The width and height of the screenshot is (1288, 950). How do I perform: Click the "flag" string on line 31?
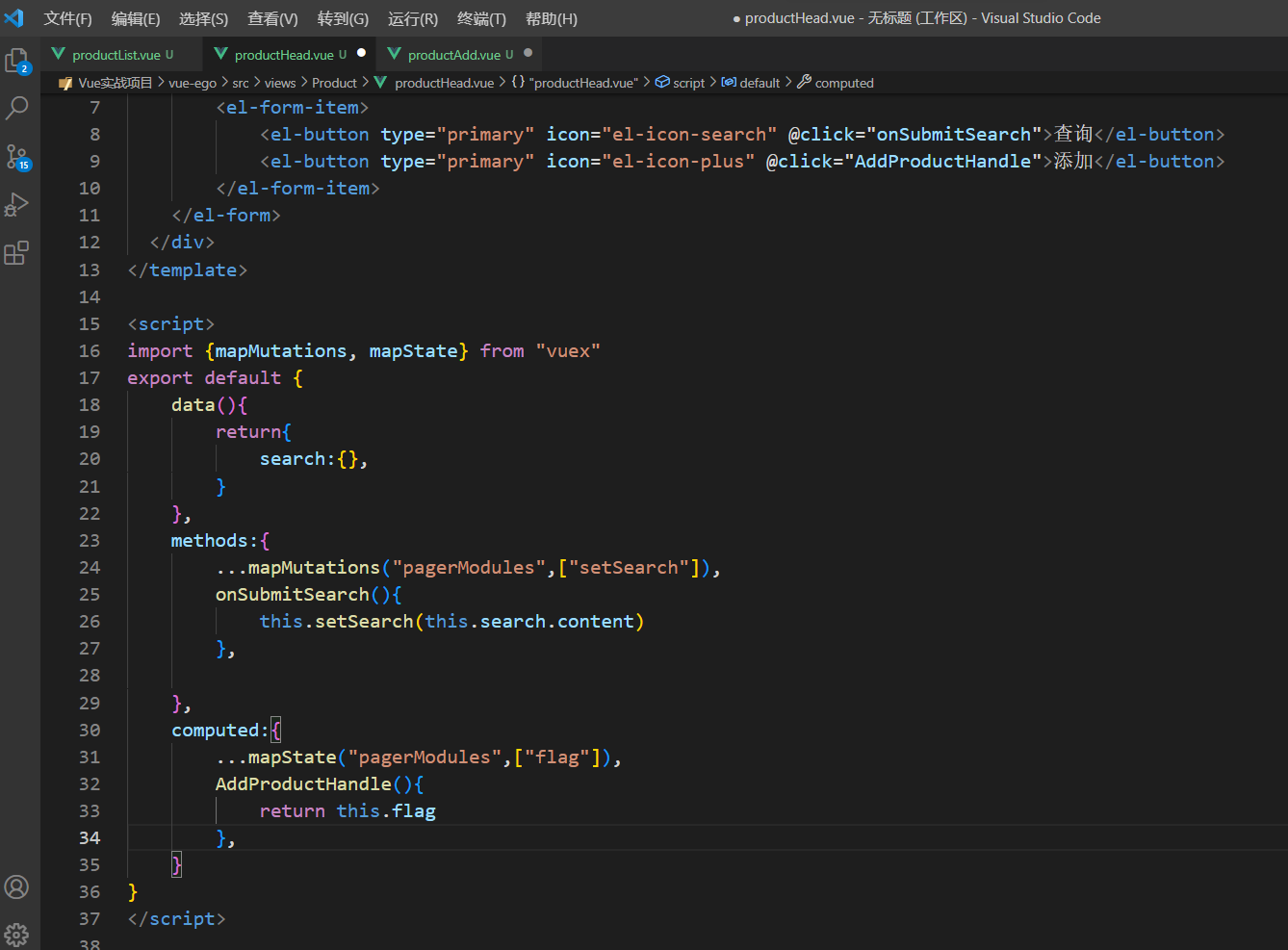[557, 757]
